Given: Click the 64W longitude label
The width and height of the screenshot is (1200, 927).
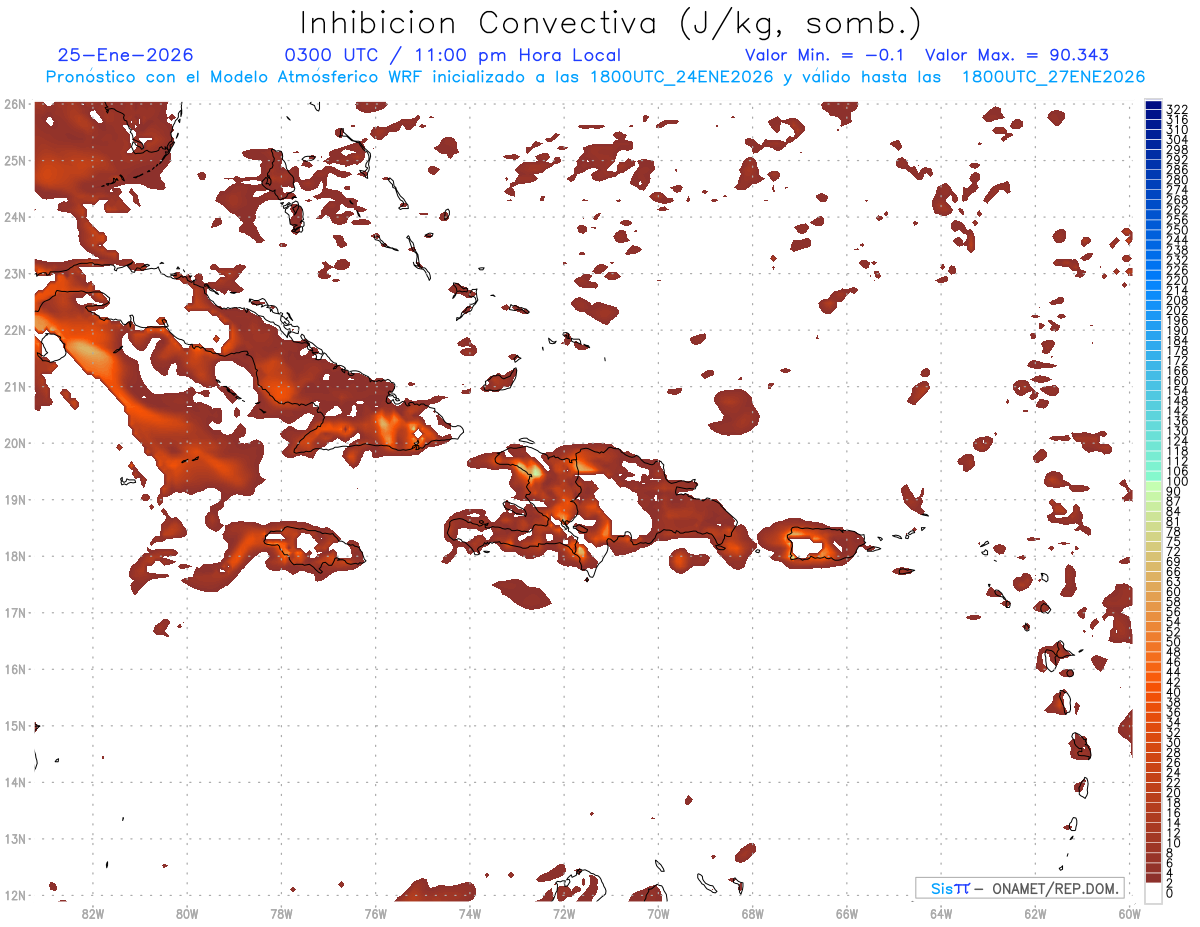Looking at the screenshot, I should tap(941, 913).
